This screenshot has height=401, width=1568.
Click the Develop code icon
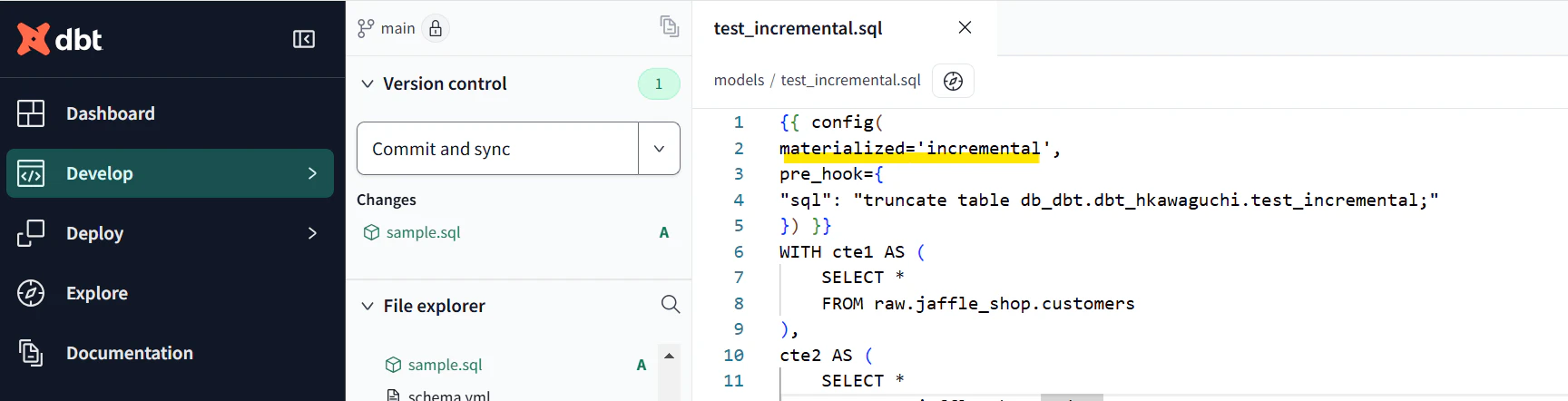point(31,173)
